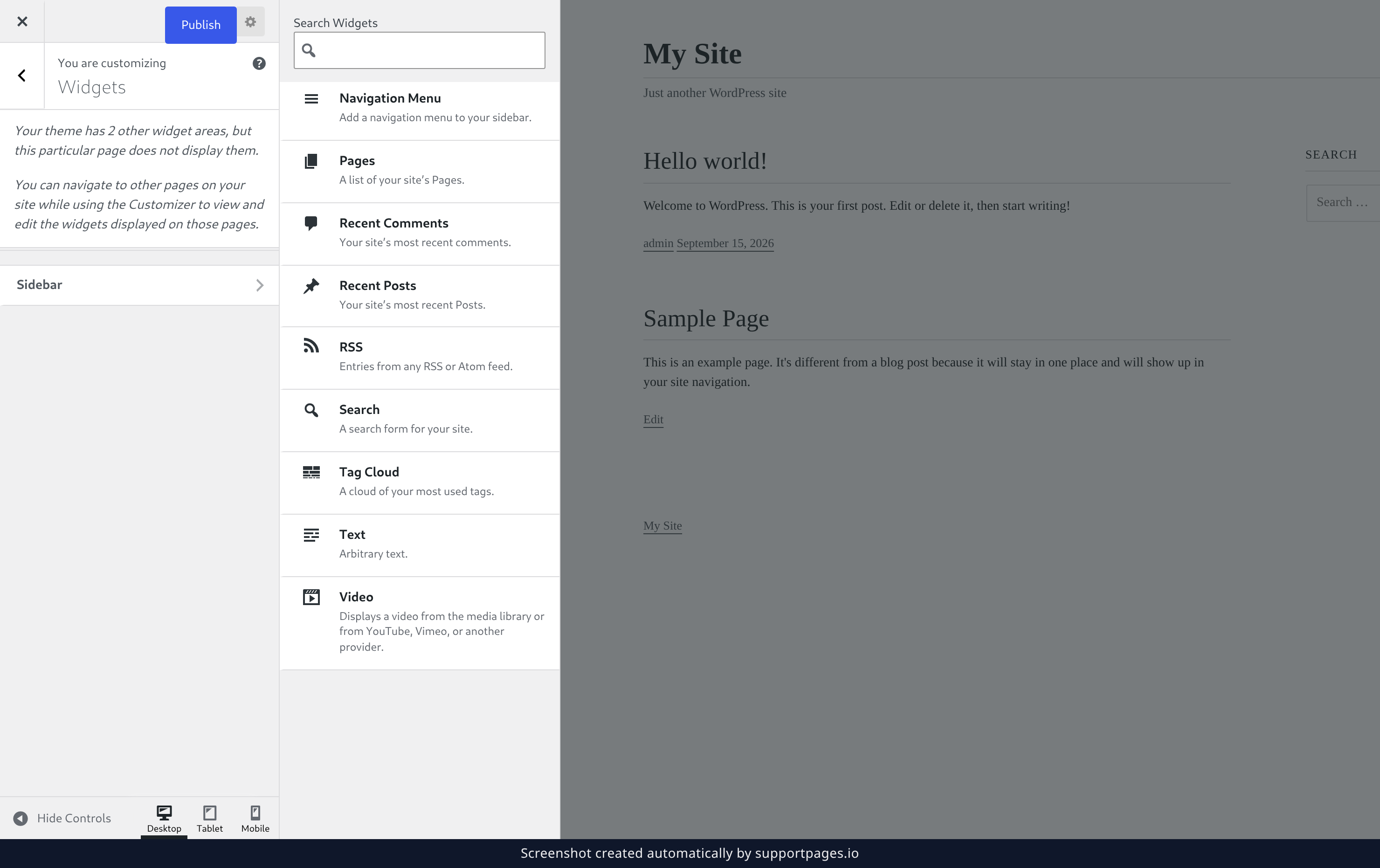The image size is (1380, 868).
Task: Add the Search widget
Action: pos(420,420)
